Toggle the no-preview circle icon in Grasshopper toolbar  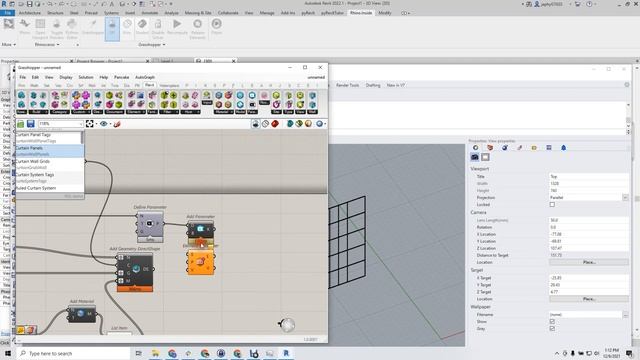[265, 124]
